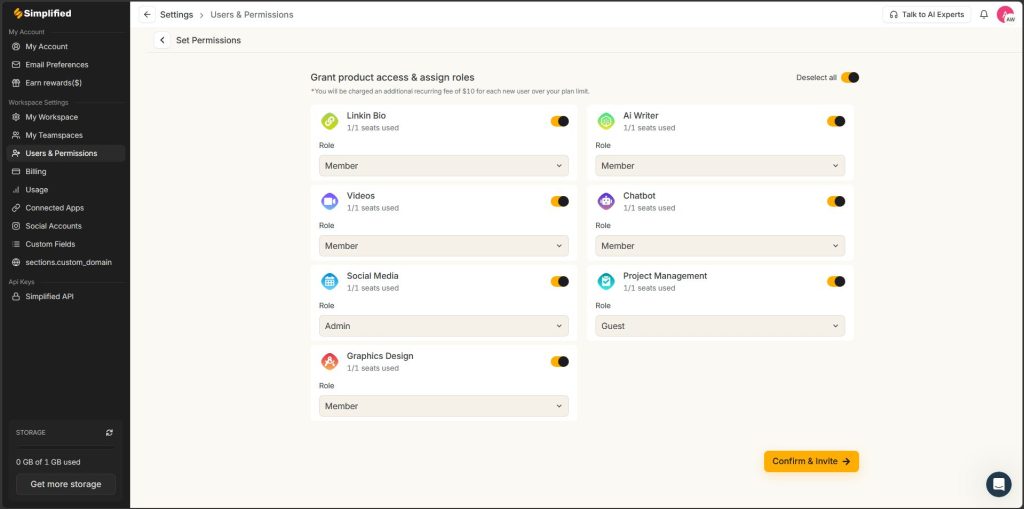Switch off Social Media access

pyautogui.click(x=560, y=282)
